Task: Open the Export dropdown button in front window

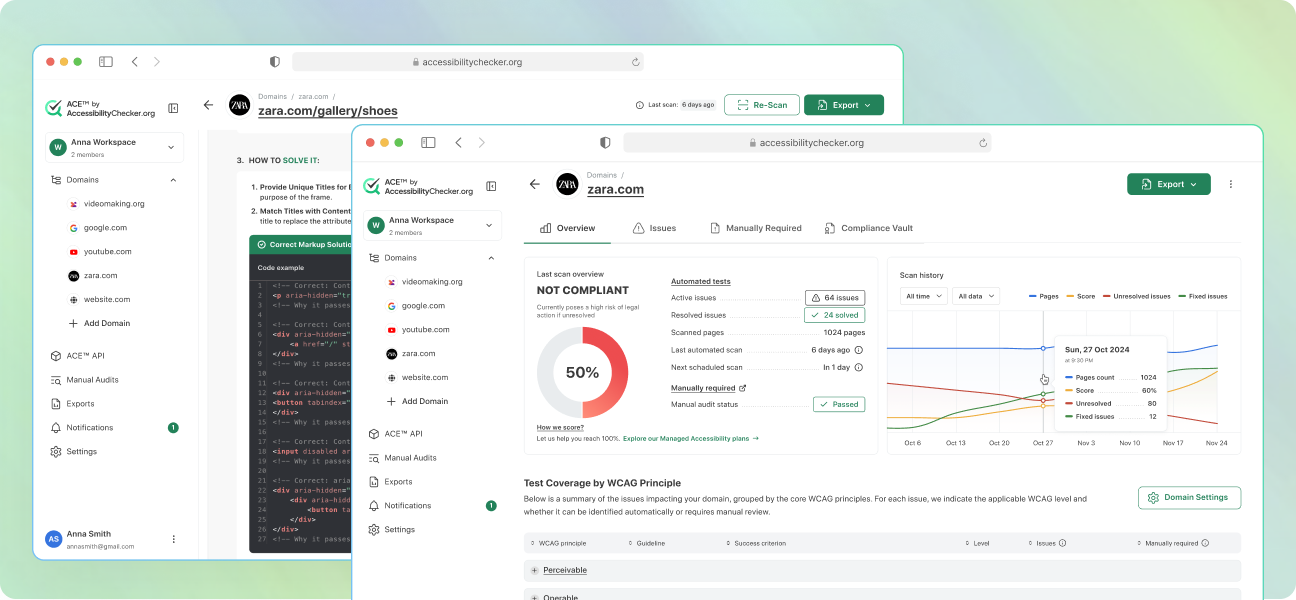Action: 1168,184
